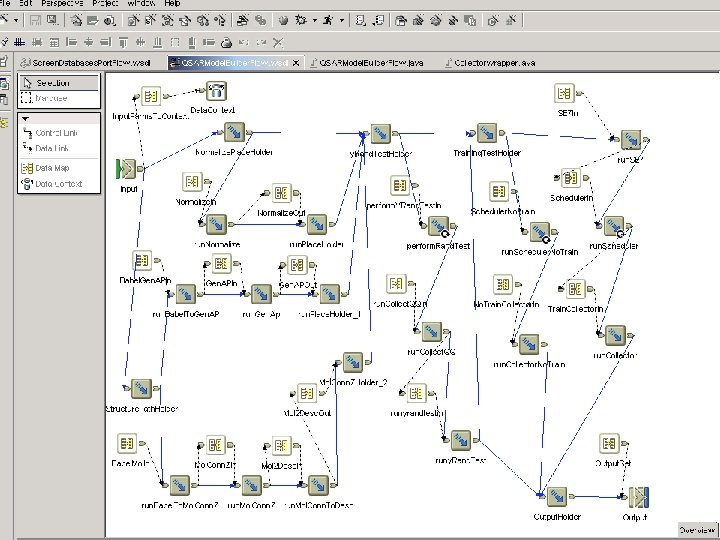Select the GenAPIn data map node

(x=221, y=264)
